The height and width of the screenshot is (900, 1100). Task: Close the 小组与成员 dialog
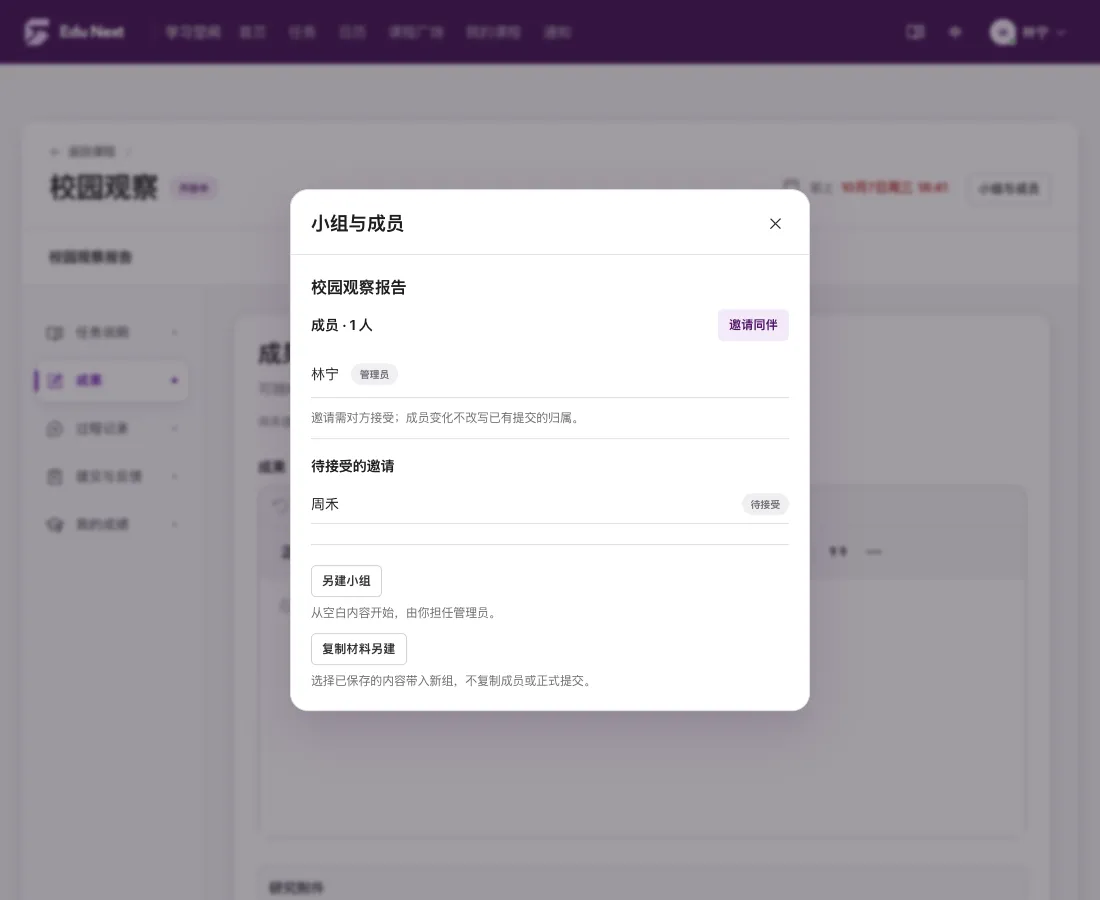tap(775, 224)
